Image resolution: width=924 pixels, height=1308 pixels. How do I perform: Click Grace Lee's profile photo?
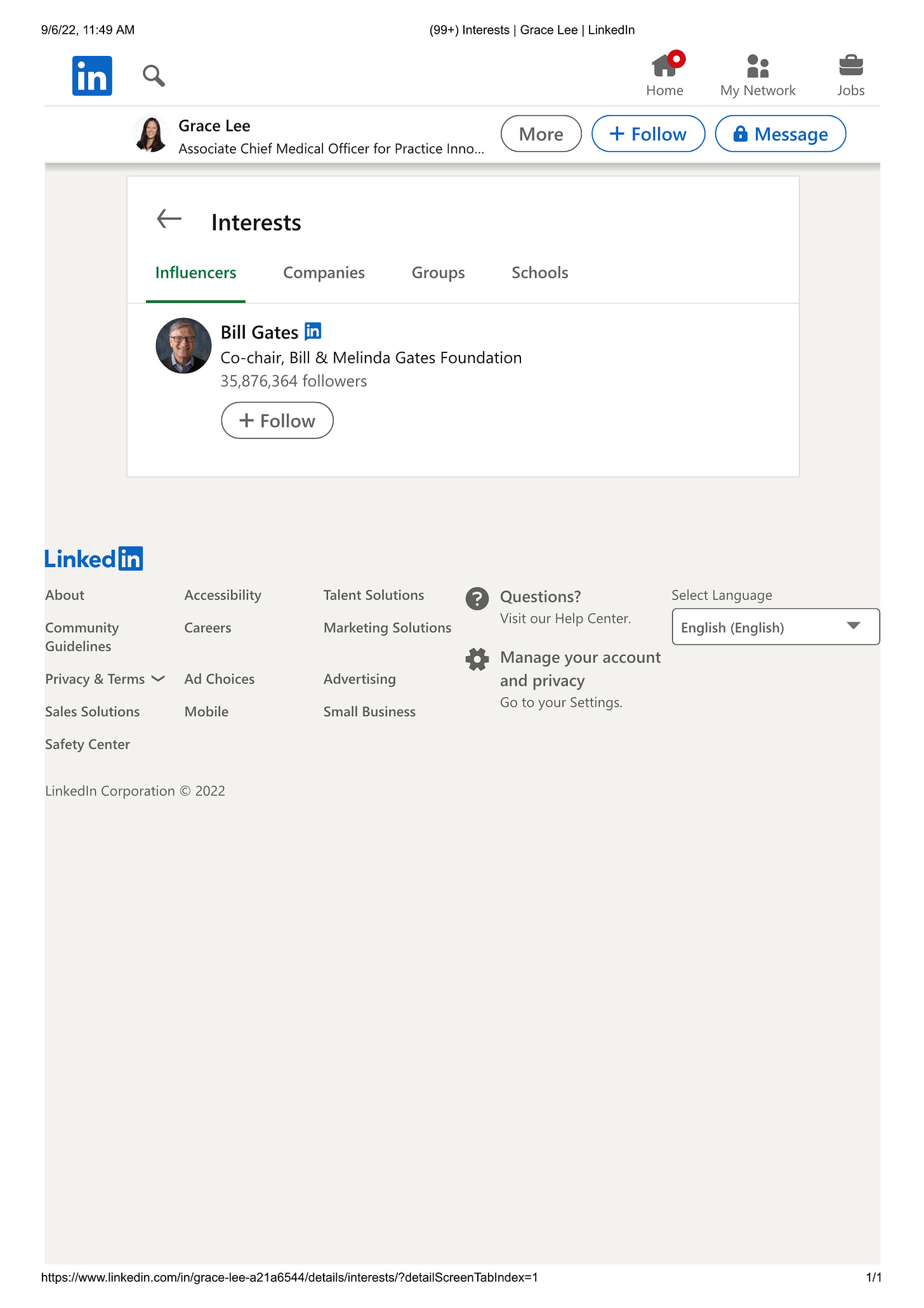(151, 135)
